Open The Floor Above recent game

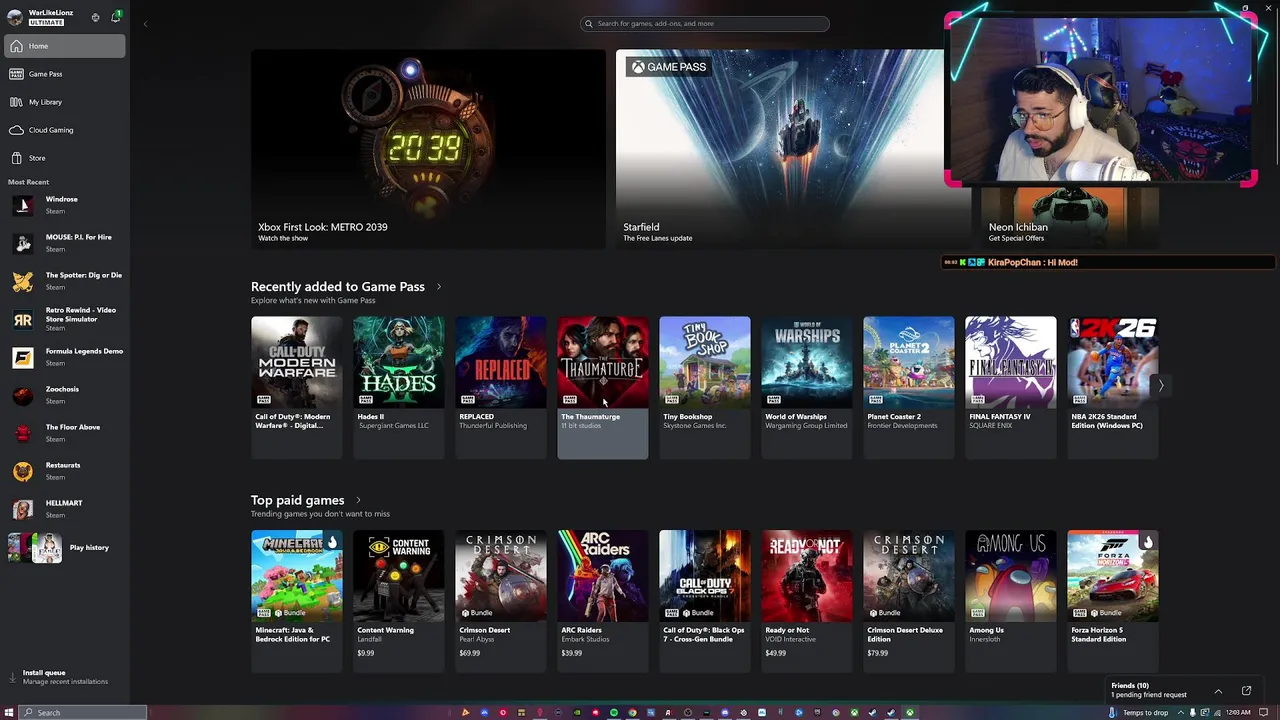coord(65,433)
